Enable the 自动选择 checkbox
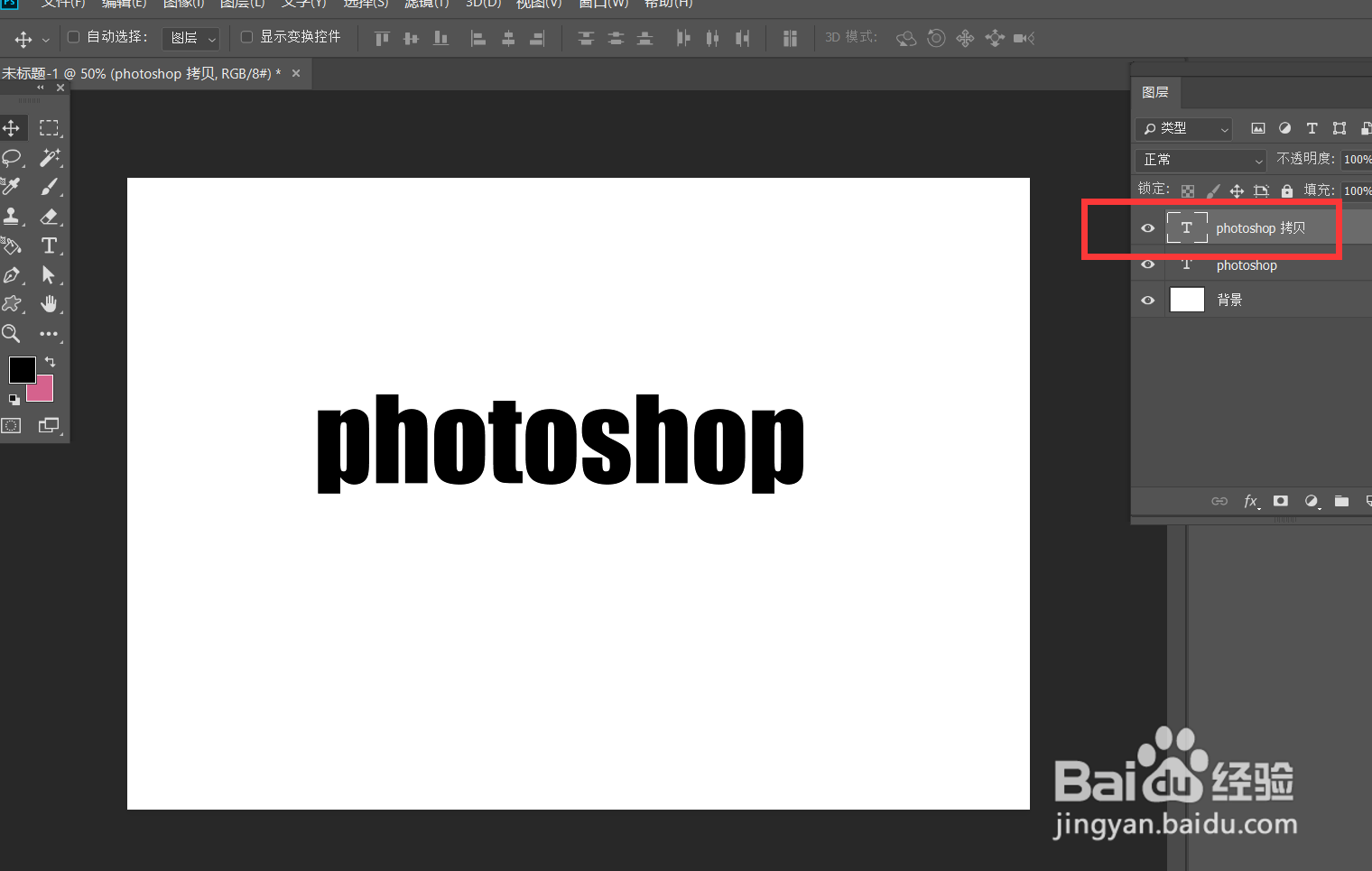Screen dimensions: 1372x871 (x=74, y=37)
